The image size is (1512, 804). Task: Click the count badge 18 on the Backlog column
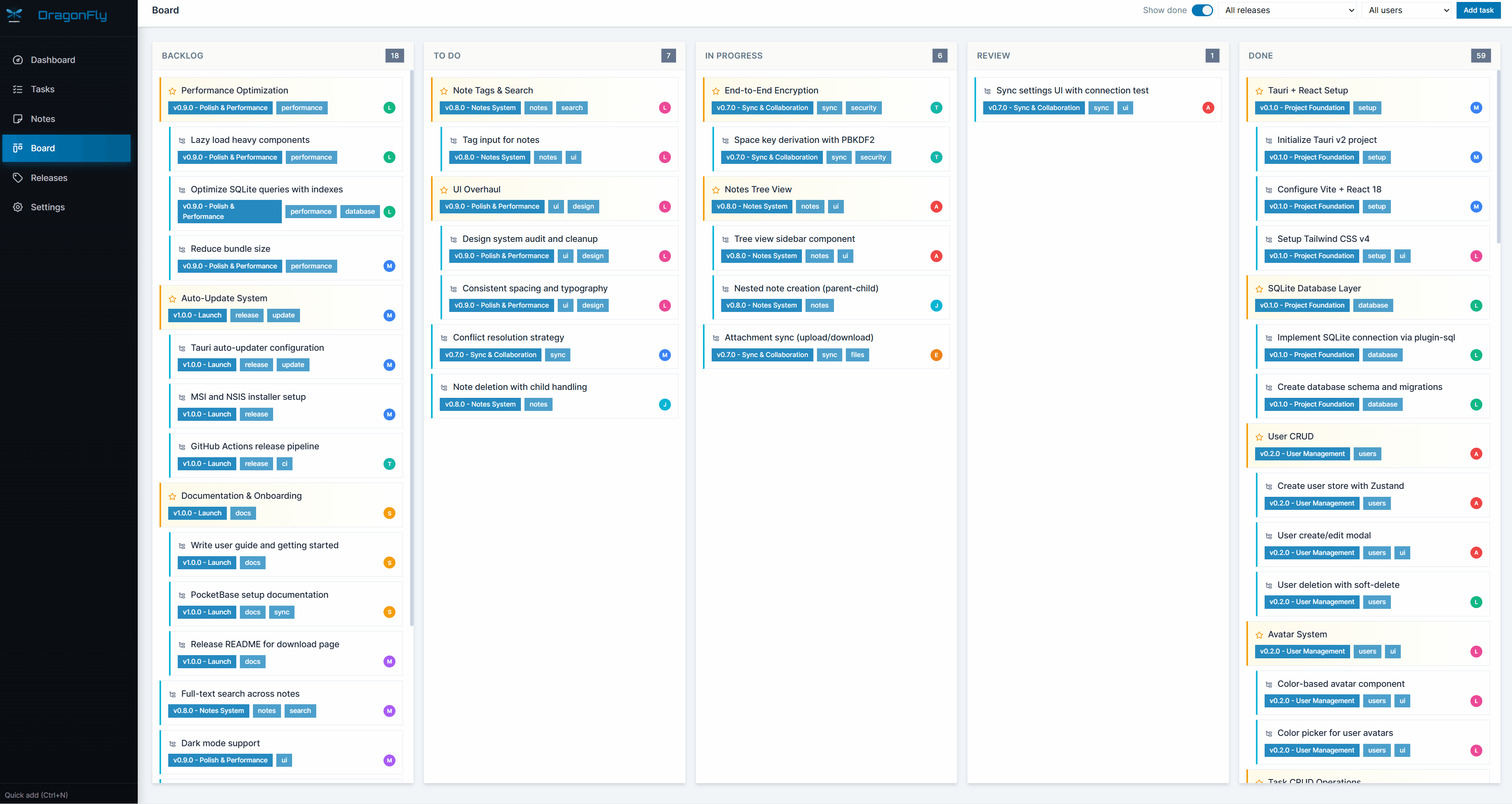coord(395,55)
